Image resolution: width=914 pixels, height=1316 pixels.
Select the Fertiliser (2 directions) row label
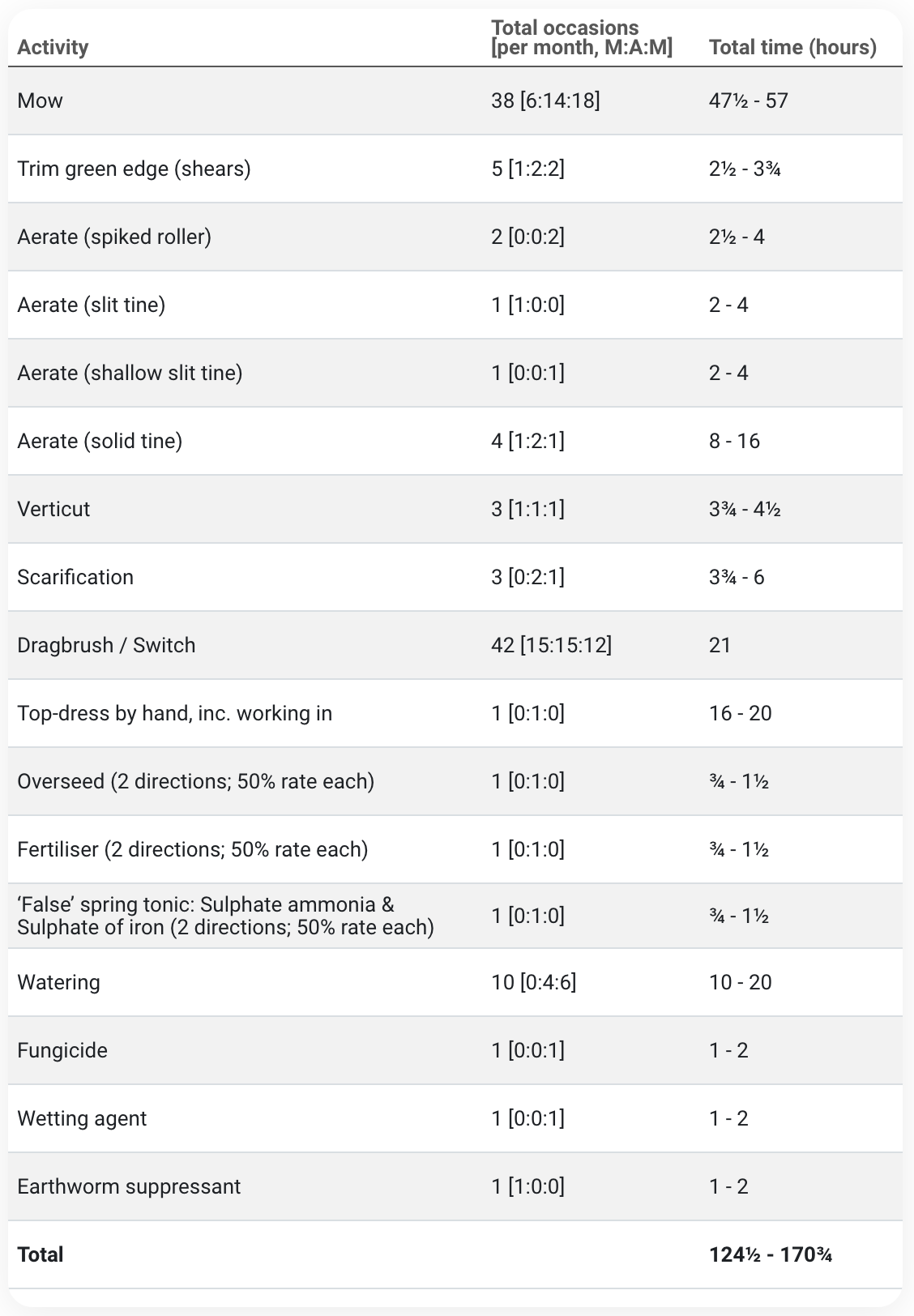point(192,849)
